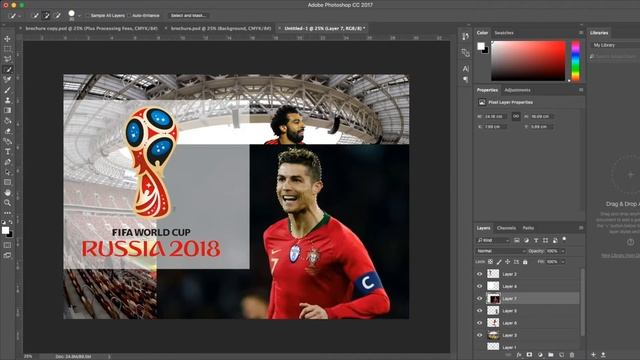Viewport: 640px width, 360px height.
Task: Toggle the Lock Transparent Pixels button
Action: (490, 262)
